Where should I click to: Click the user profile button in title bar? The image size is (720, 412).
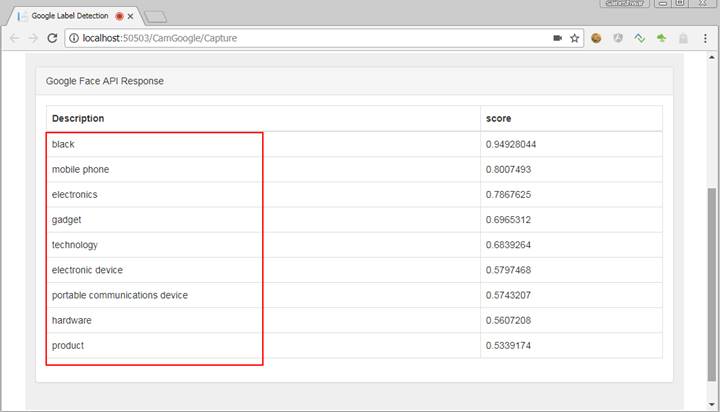click(624, 3)
